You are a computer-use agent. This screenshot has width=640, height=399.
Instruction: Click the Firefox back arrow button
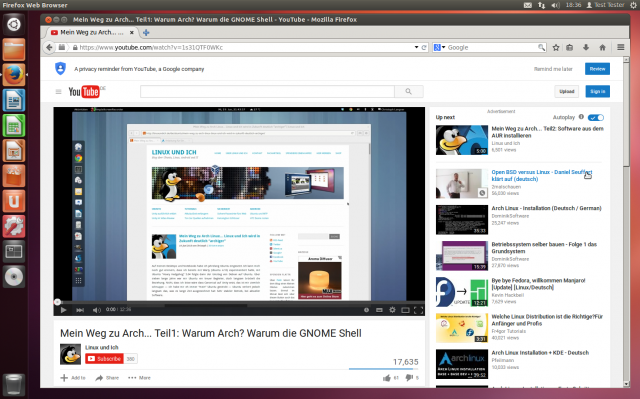pyautogui.click(x=49, y=47)
